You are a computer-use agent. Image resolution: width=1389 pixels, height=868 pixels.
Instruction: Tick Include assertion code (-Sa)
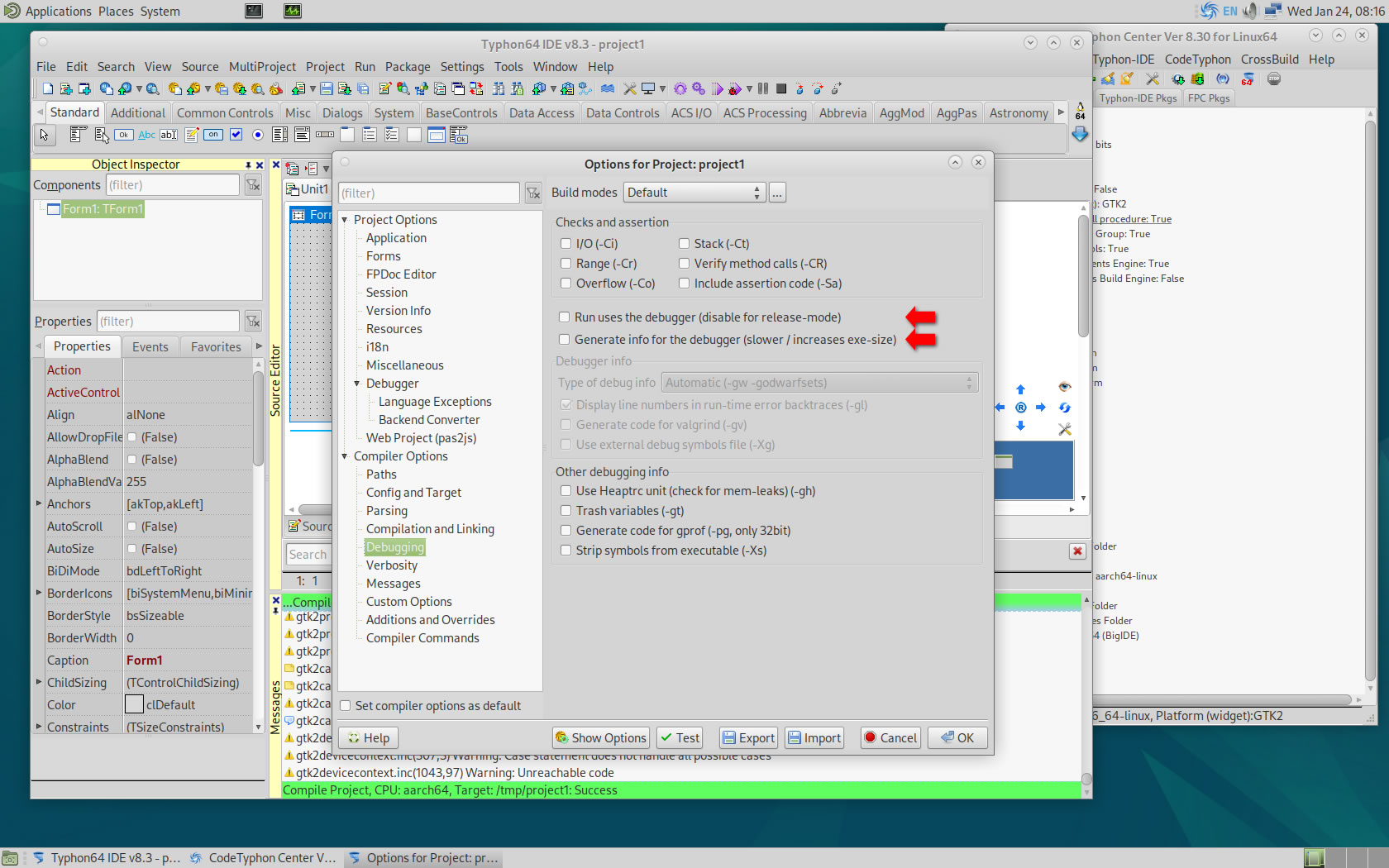point(685,284)
